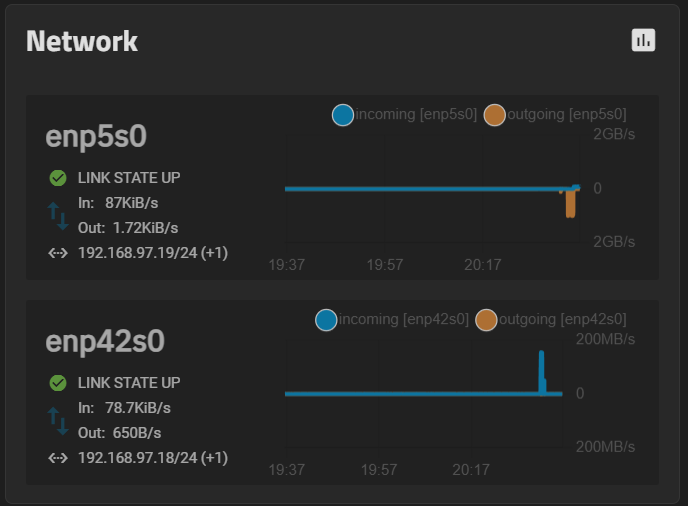Click the orange outgoing [enp42s0] color circle
688x506 pixels.
486,320
